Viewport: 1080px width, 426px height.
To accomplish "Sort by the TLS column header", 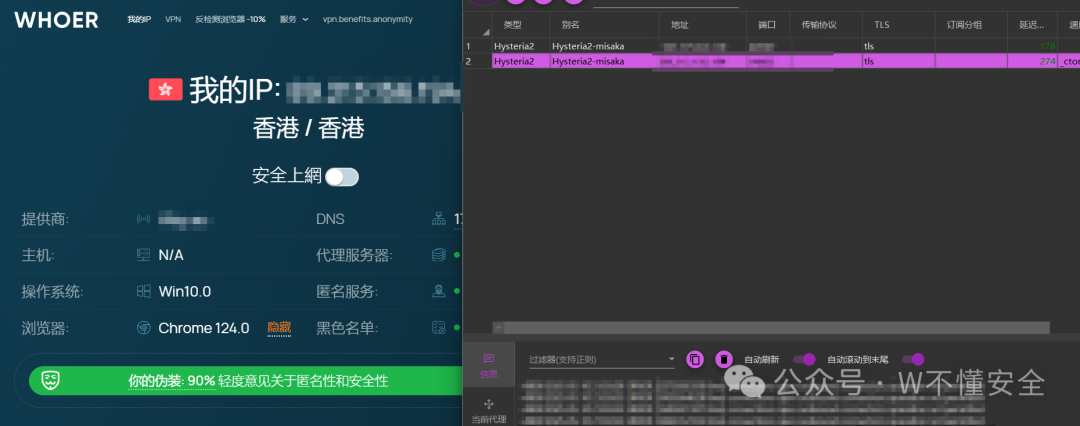I will 898,25.
